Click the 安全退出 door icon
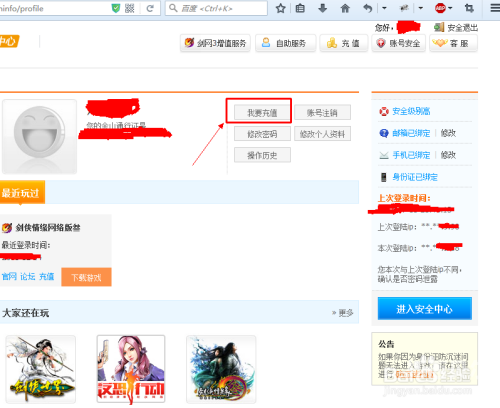 click(x=439, y=27)
